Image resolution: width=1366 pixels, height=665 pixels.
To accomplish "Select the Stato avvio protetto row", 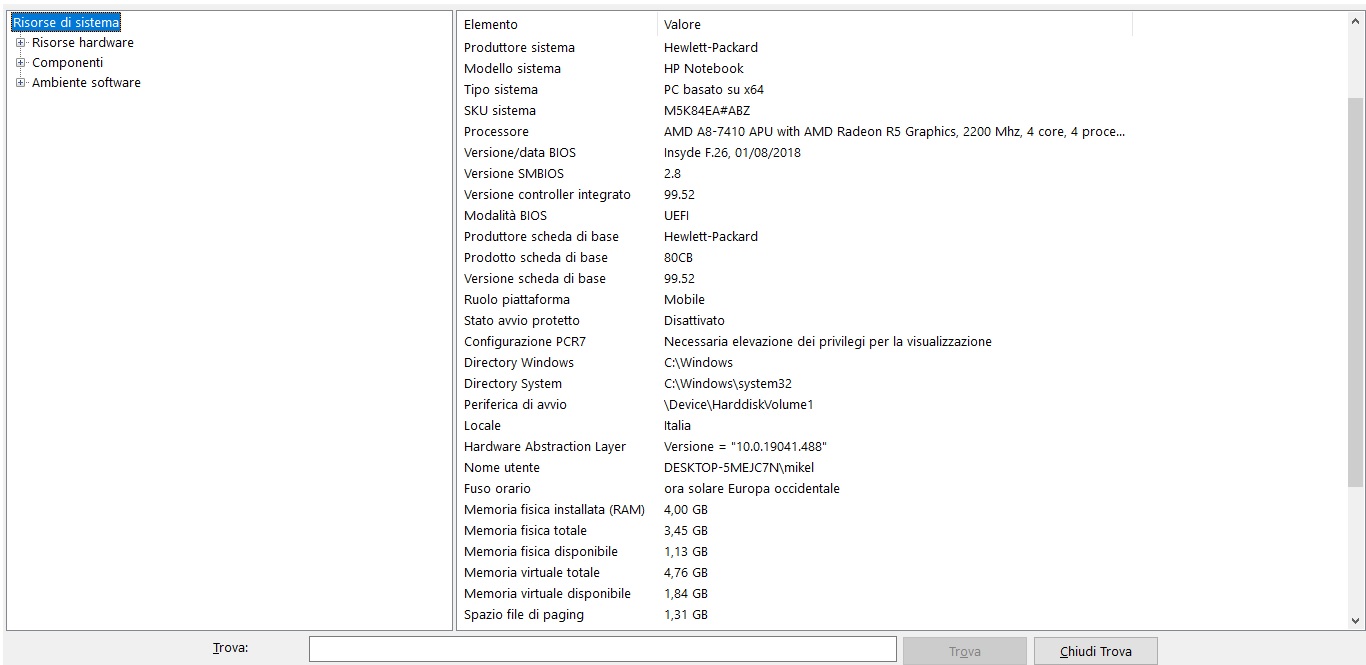I will click(795, 320).
